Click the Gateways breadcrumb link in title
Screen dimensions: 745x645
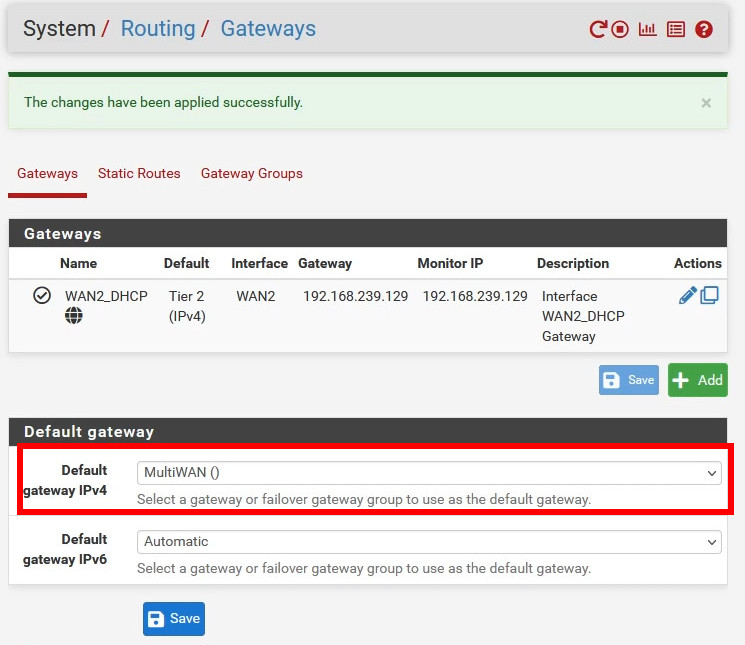[x=268, y=29]
